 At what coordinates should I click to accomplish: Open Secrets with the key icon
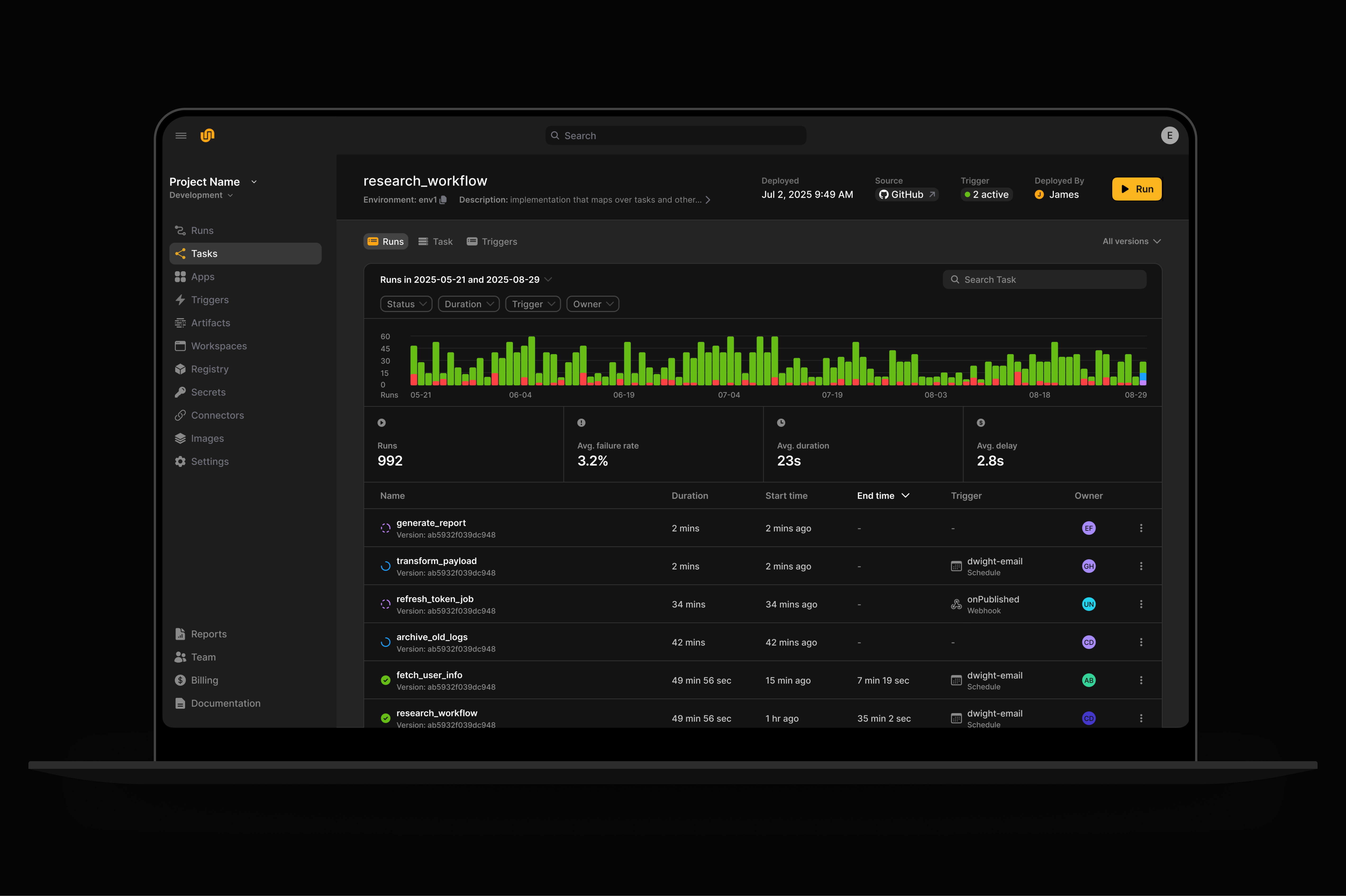(x=208, y=392)
